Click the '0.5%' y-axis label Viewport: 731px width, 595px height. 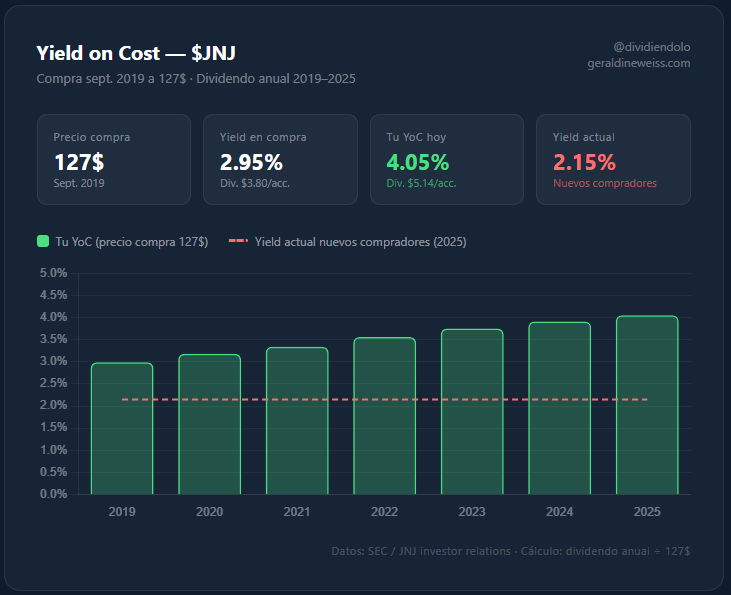(x=54, y=472)
